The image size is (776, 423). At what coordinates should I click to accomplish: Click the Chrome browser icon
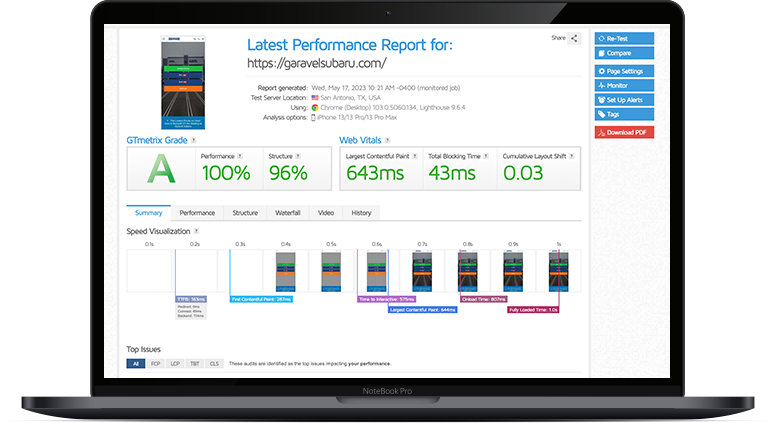pos(315,107)
